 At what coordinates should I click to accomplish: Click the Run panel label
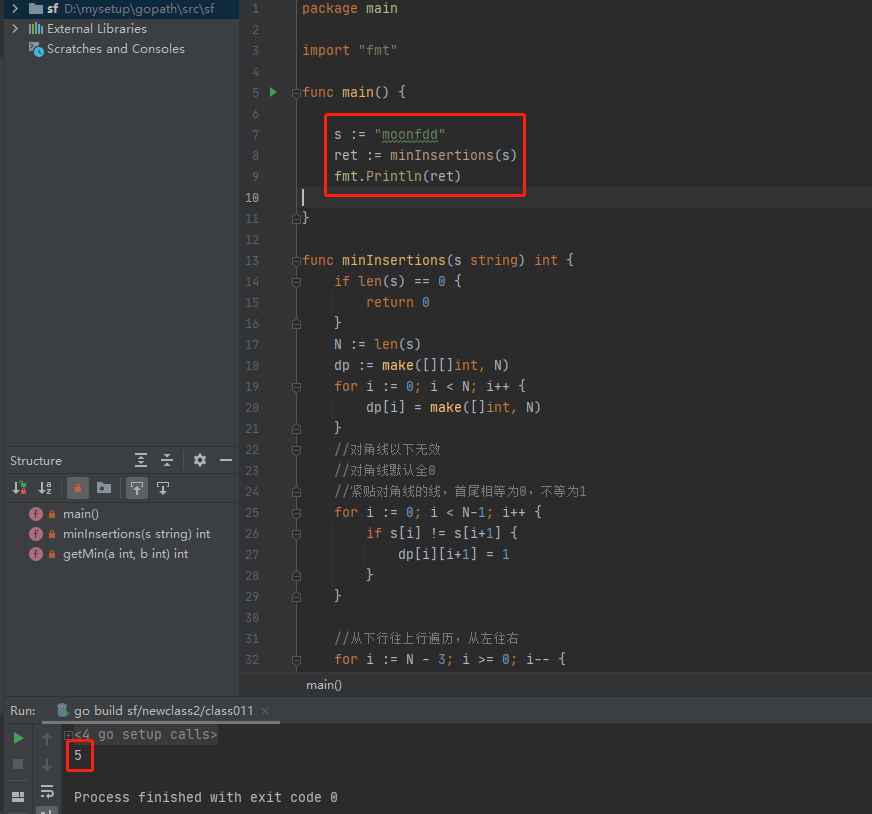pos(22,711)
